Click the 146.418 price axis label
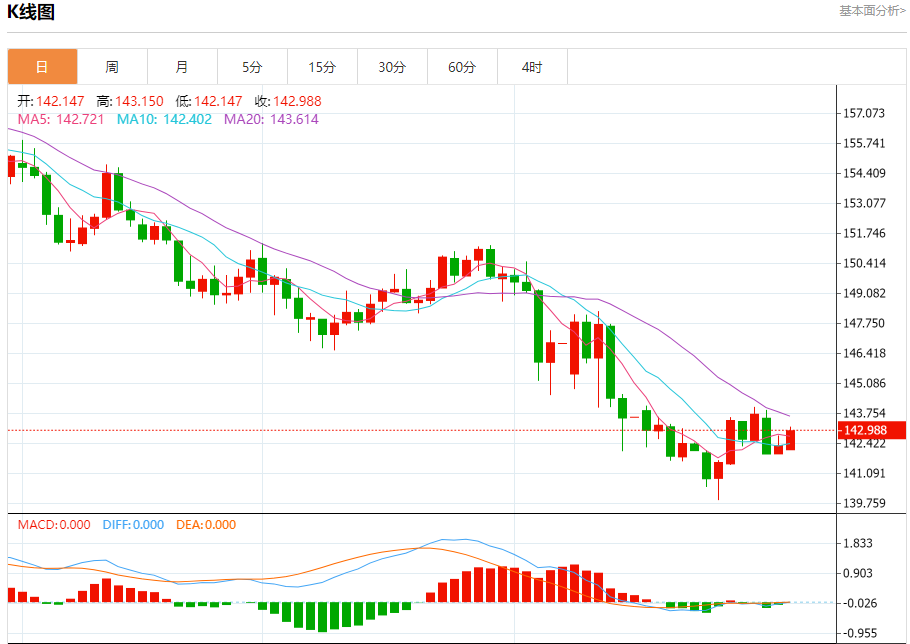 pyautogui.click(x=864, y=353)
